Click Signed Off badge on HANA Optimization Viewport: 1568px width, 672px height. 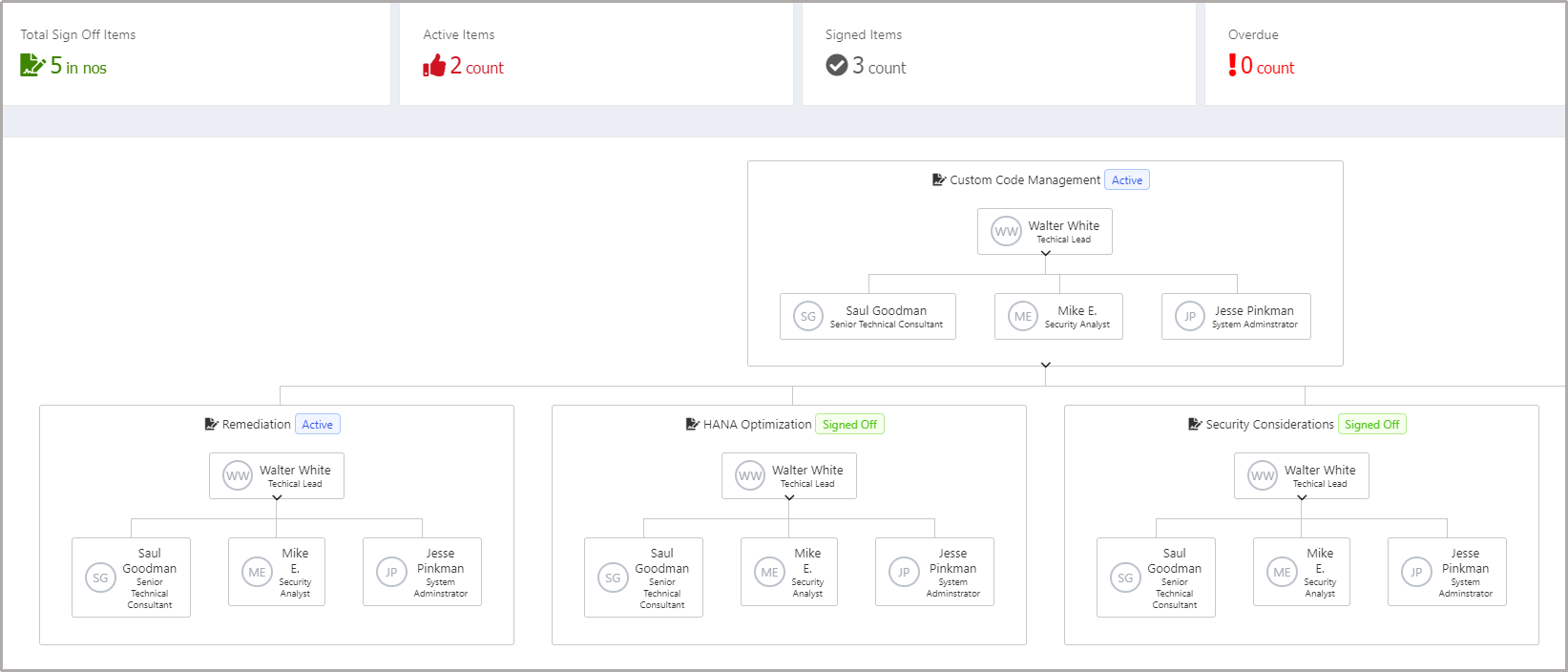pos(849,424)
